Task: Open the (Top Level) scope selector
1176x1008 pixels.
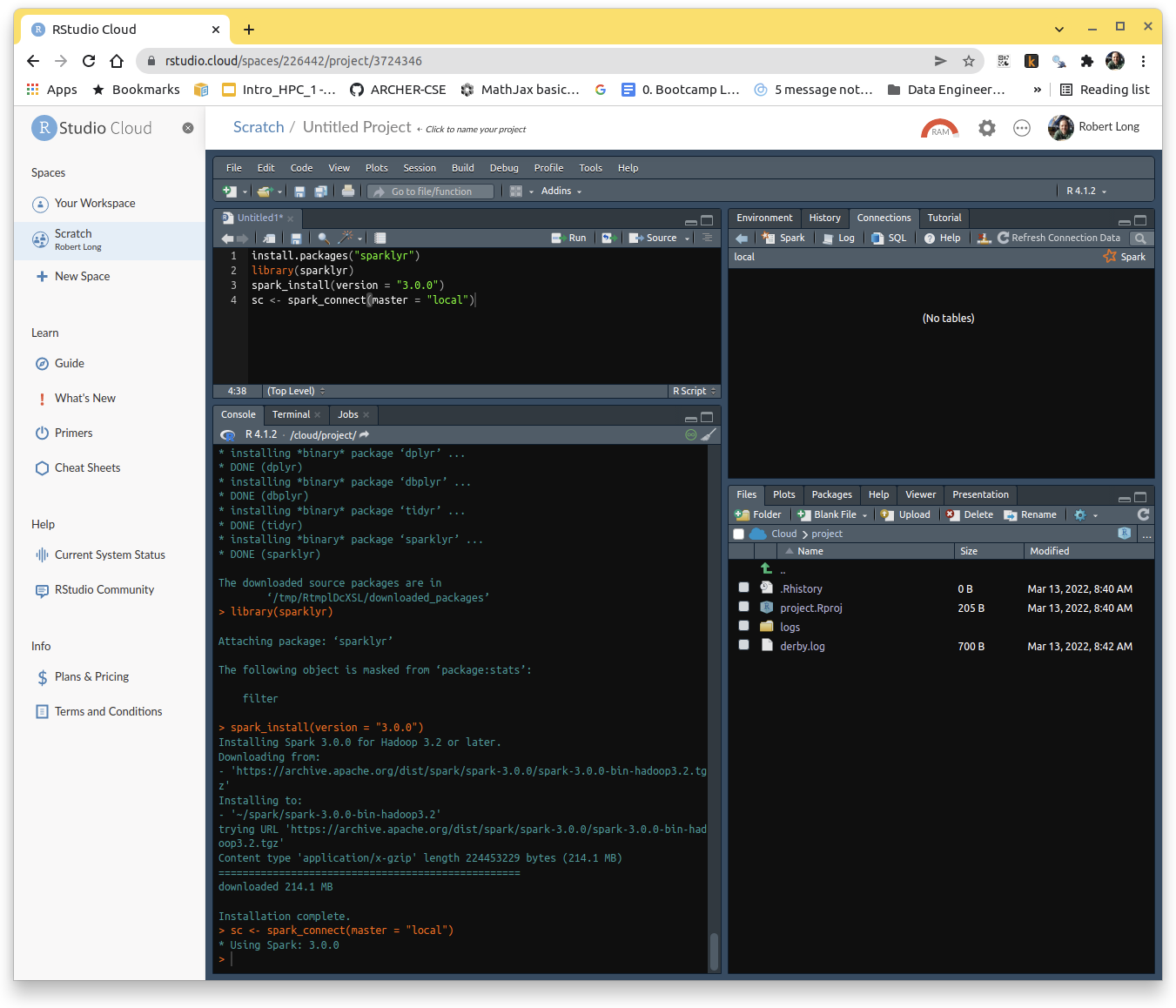Action: 296,392
